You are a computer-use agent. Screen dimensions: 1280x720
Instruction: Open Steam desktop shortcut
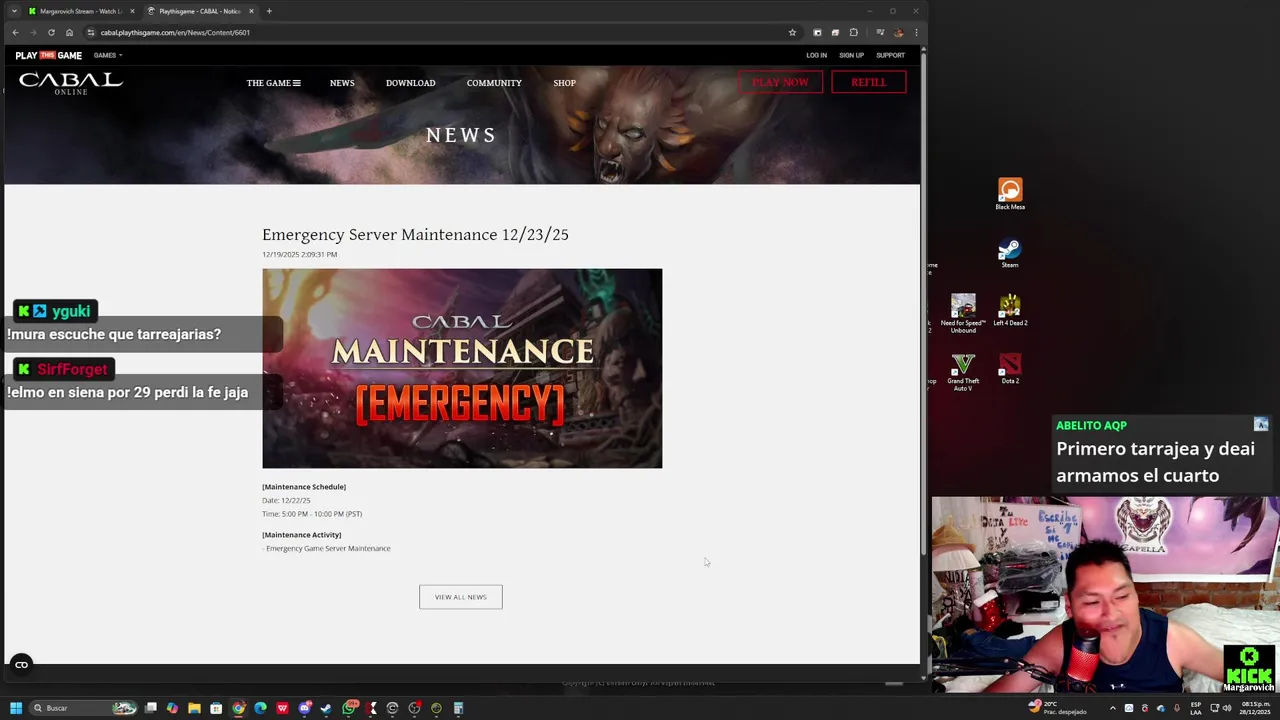coord(1010,252)
